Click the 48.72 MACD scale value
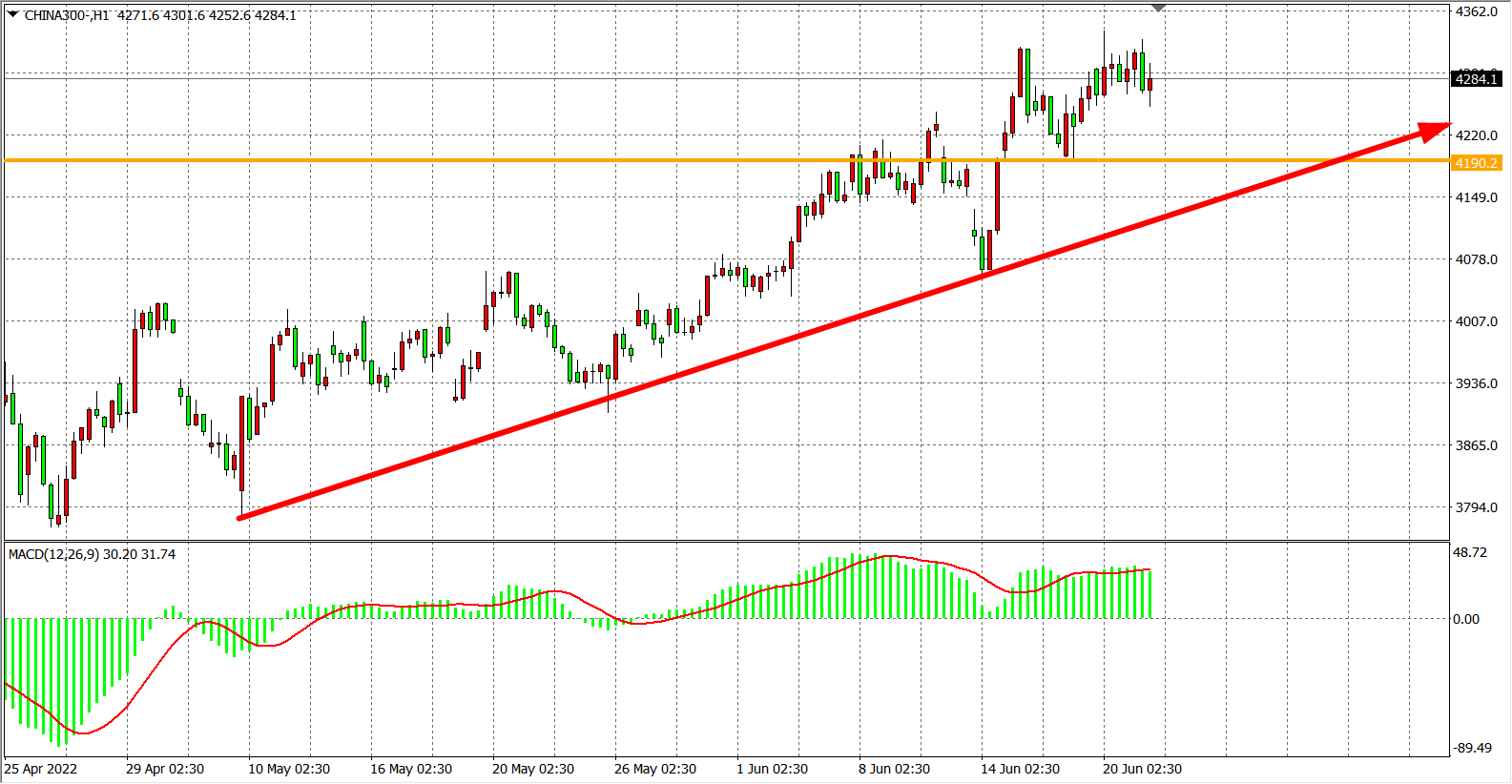This screenshot has height=784, width=1512. [1469, 552]
